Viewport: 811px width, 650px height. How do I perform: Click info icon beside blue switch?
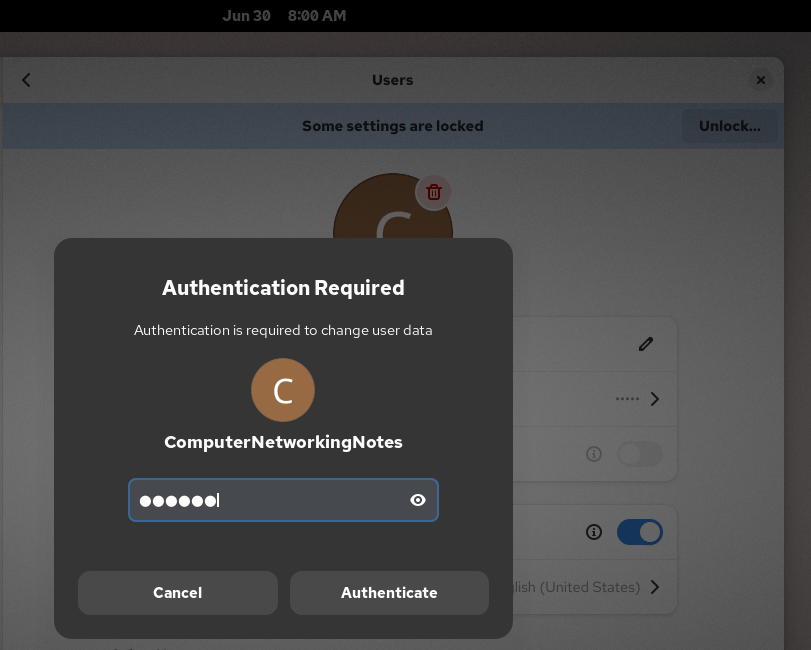594,532
